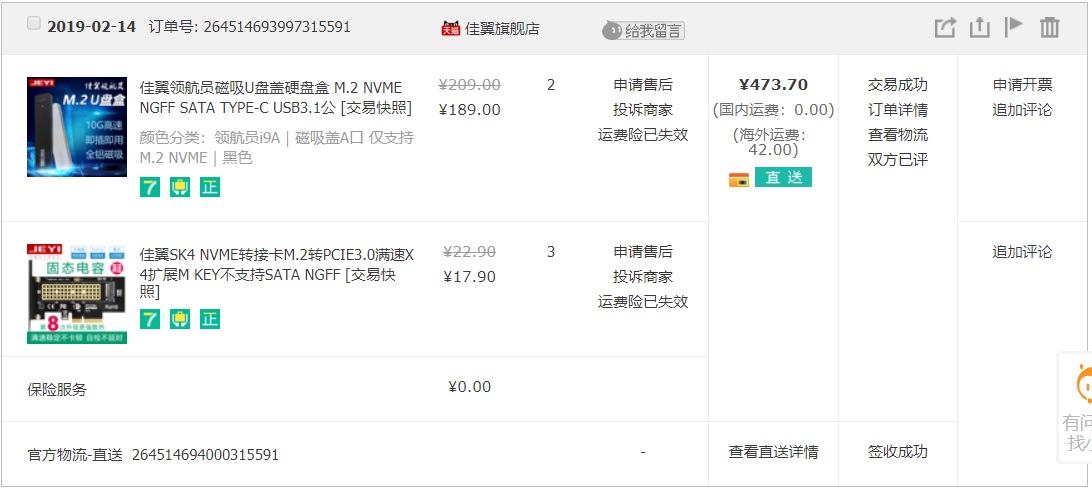Click the 保险服务 row label

coord(57,390)
